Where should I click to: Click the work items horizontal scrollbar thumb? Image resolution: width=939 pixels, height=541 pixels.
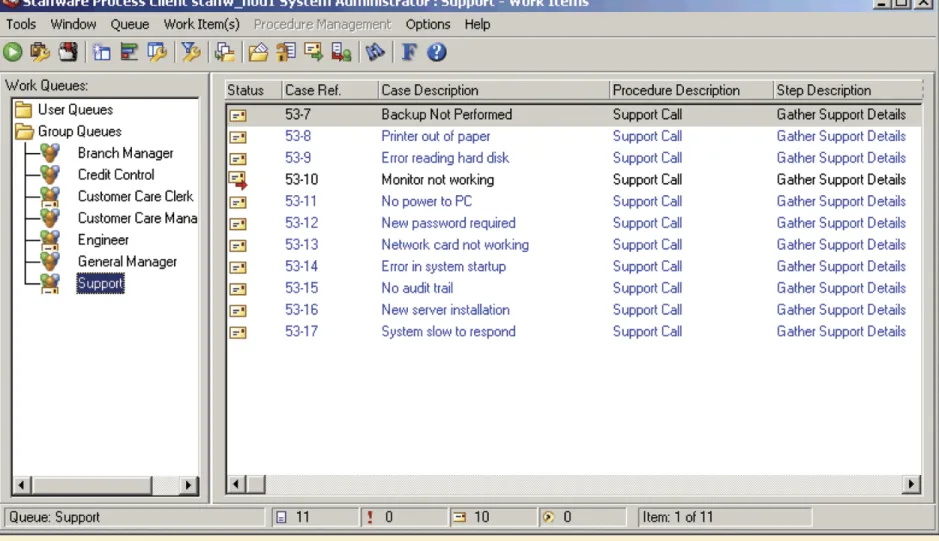click(256, 483)
